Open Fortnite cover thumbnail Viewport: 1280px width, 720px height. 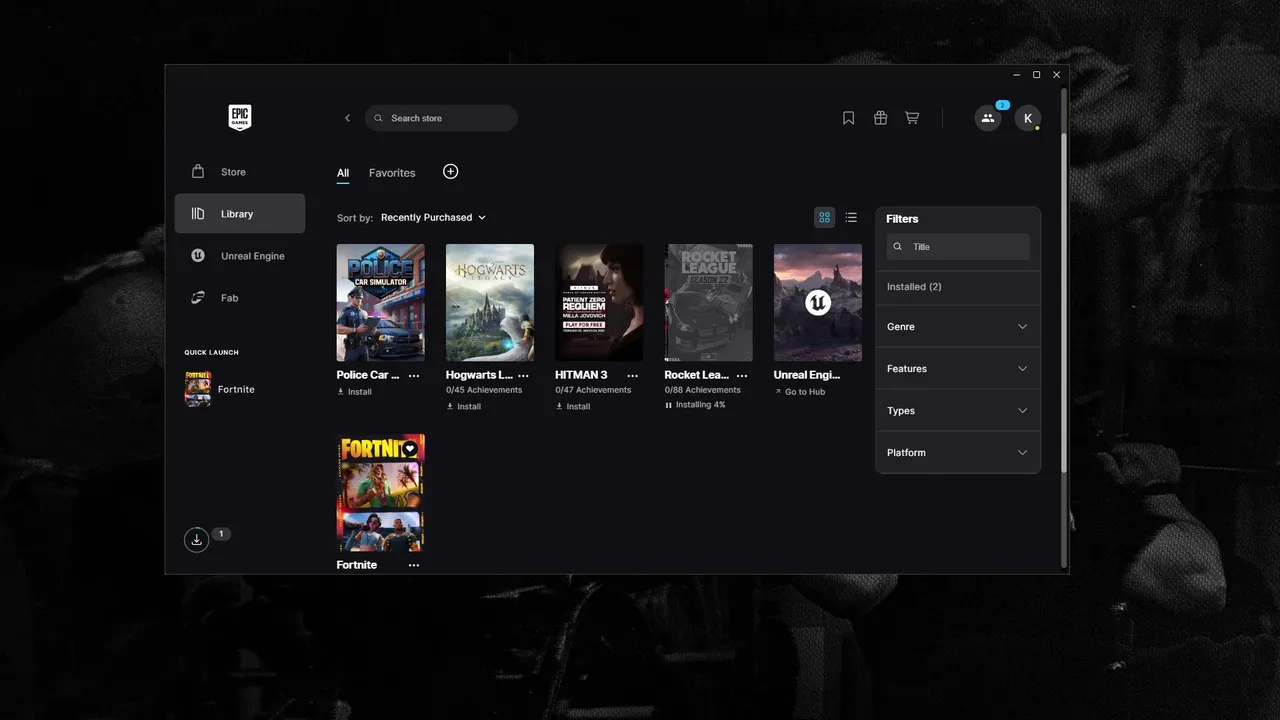(x=381, y=493)
